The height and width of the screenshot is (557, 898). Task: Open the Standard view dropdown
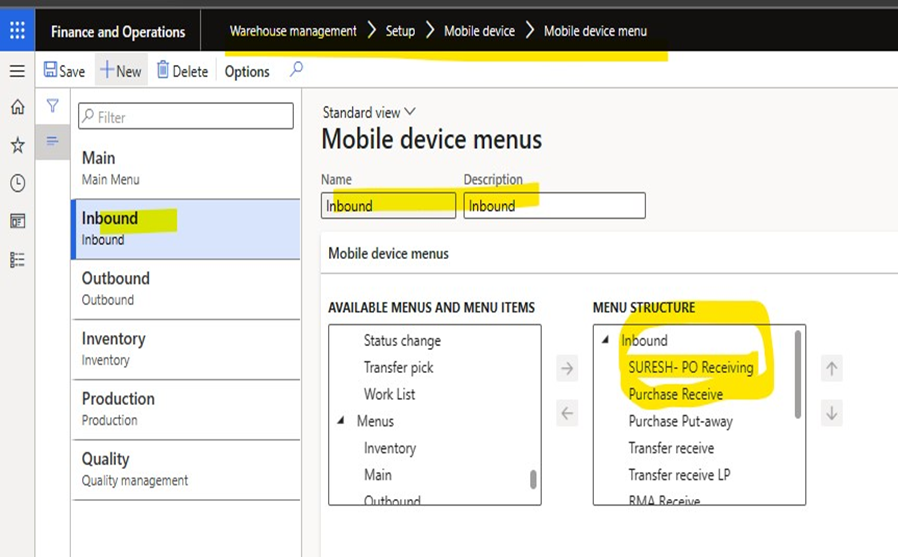coord(368,112)
